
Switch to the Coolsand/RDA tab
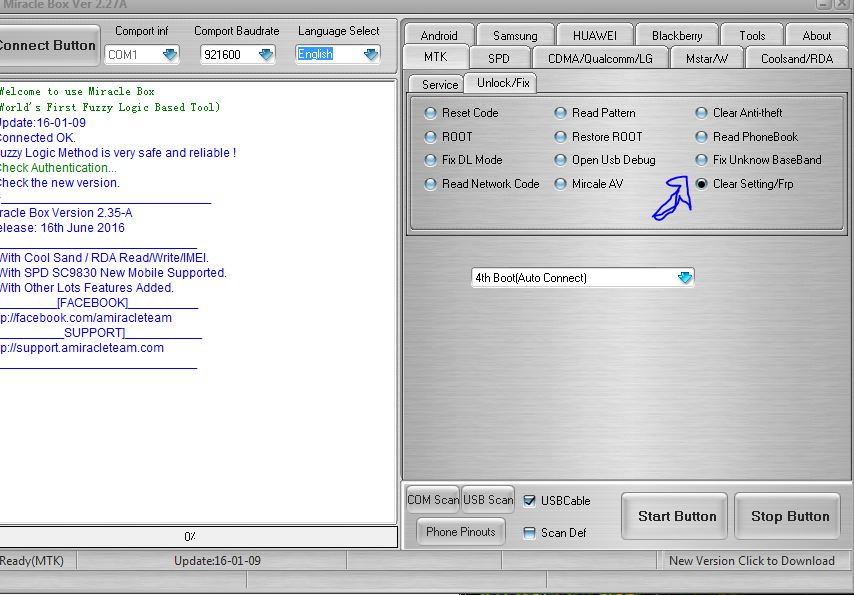pyautogui.click(x=797, y=58)
